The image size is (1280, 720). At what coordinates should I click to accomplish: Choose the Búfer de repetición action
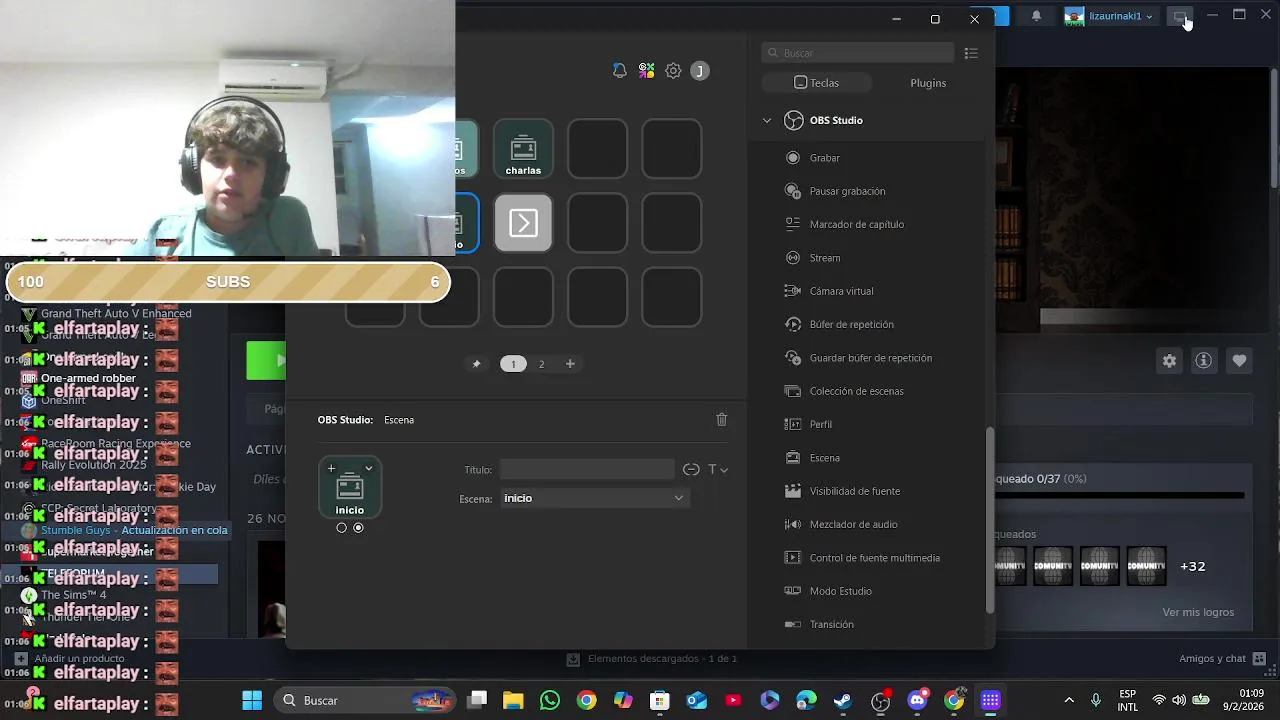click(x=851, y=324)
